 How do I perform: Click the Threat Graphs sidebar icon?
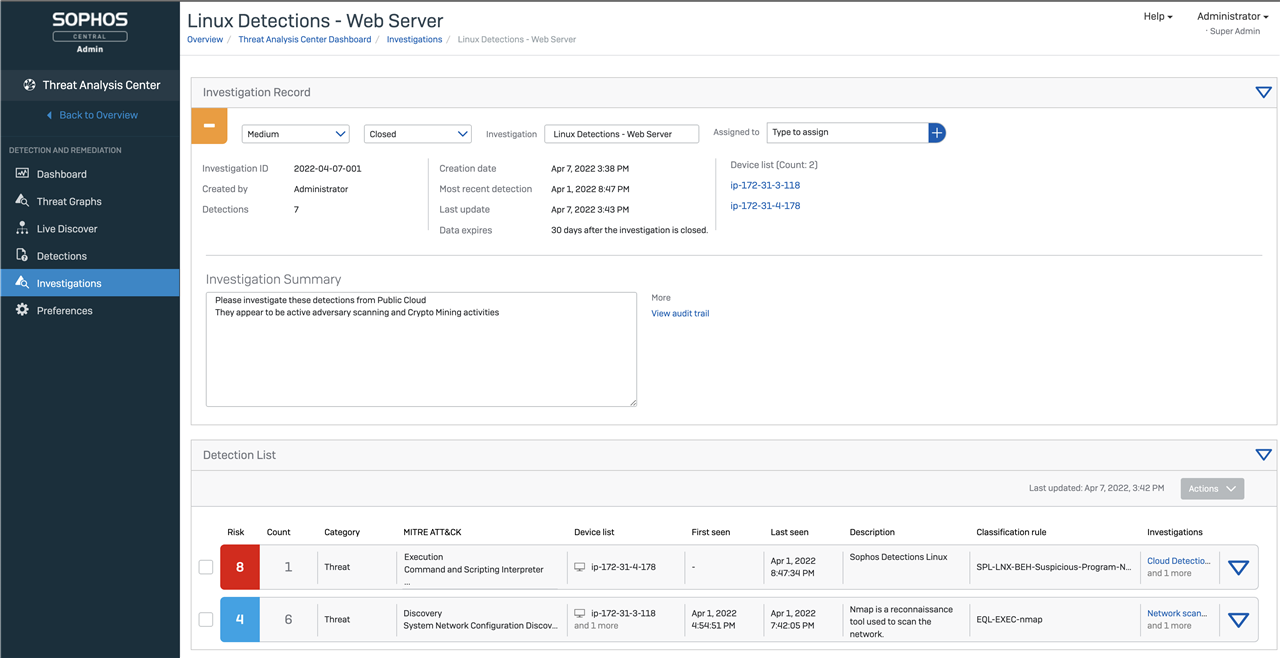[22, 201]
